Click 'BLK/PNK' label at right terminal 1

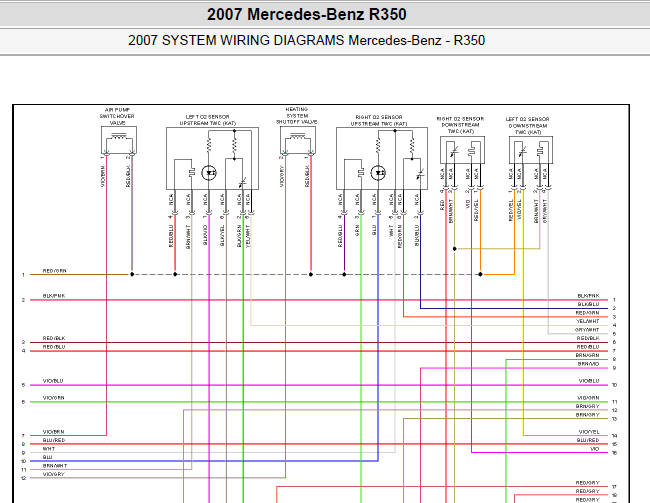pos(588,296)
